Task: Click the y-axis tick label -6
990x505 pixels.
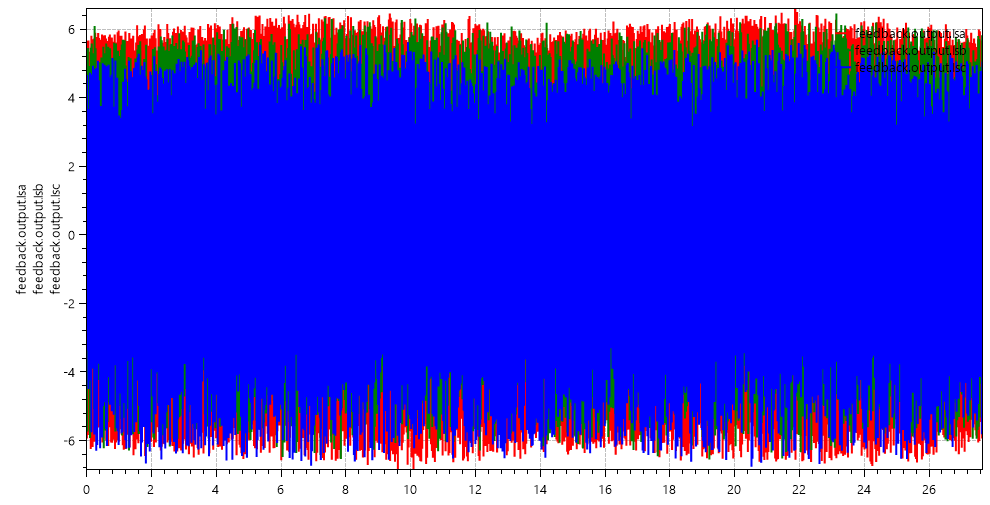Action: click(x=69, y=440)
